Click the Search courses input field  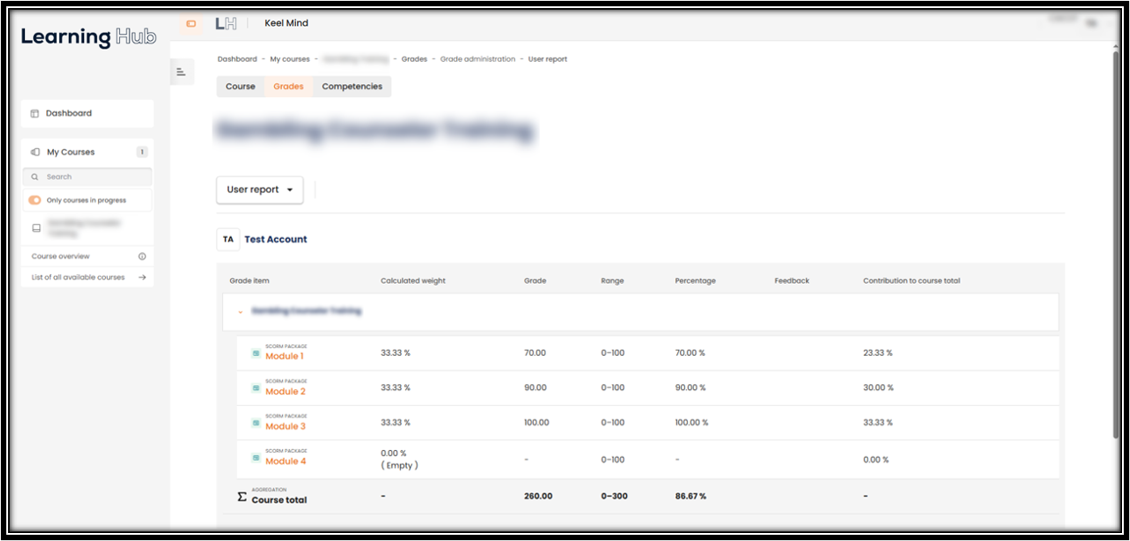(x=87, y=176)
